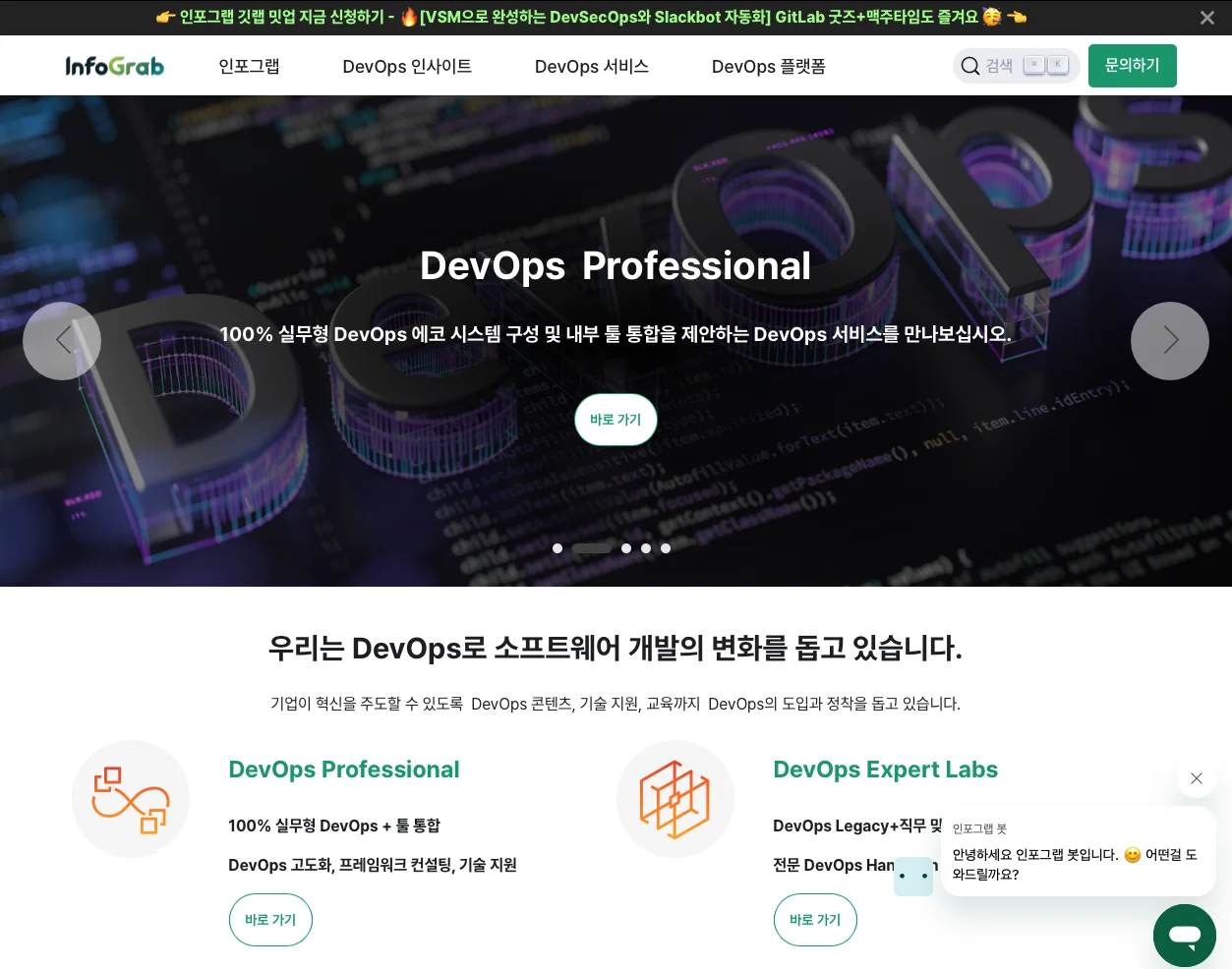Open the 인포그랩 menu
The width and height of the screenshot is (1232, 969).
(249, 66)
